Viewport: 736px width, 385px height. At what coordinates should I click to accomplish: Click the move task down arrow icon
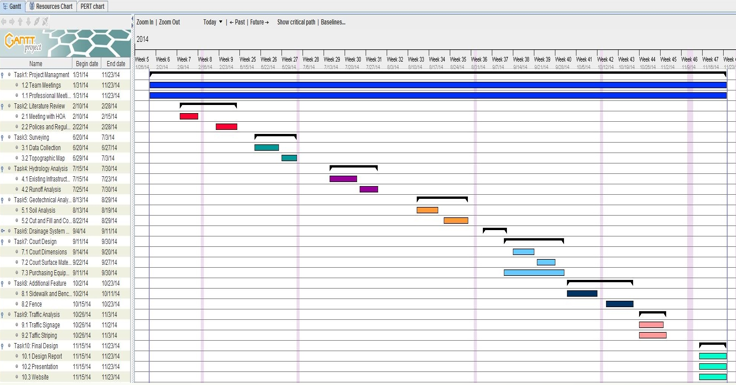29,22
